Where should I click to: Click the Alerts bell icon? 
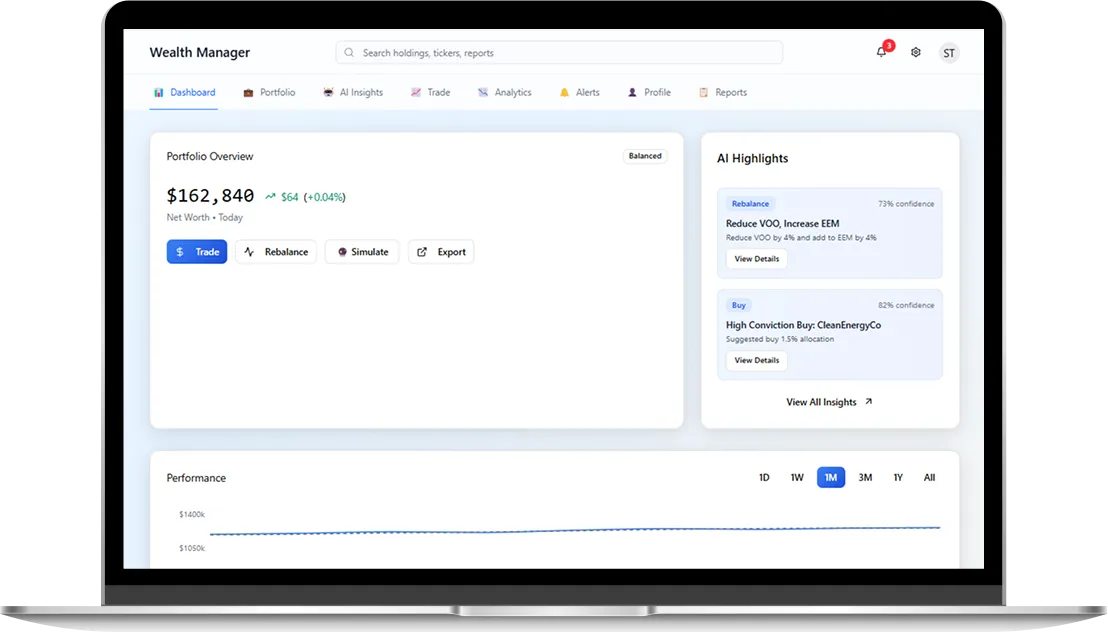click(564, 93)
